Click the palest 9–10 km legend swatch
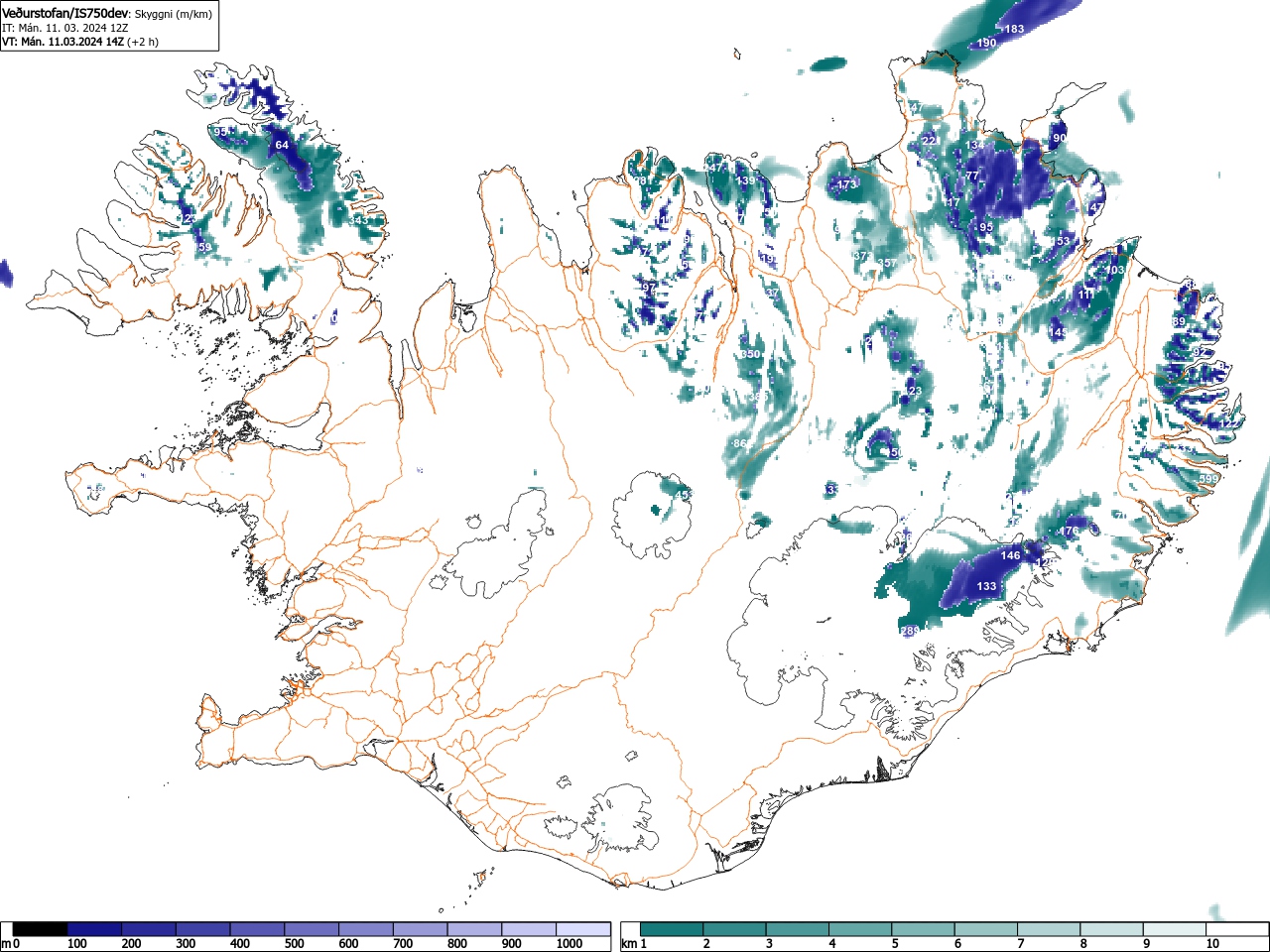Viewport: 1270px width, 952px height. point(1177,929)
